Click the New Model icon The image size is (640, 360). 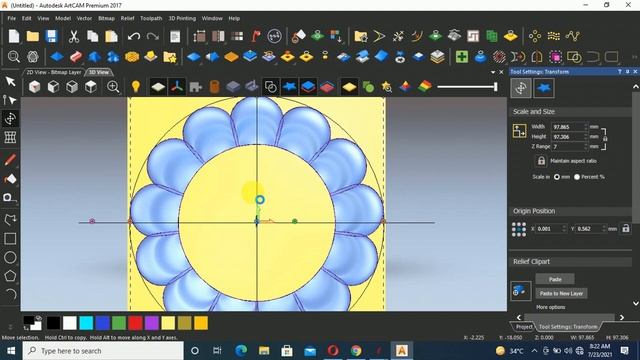[13, 36]
